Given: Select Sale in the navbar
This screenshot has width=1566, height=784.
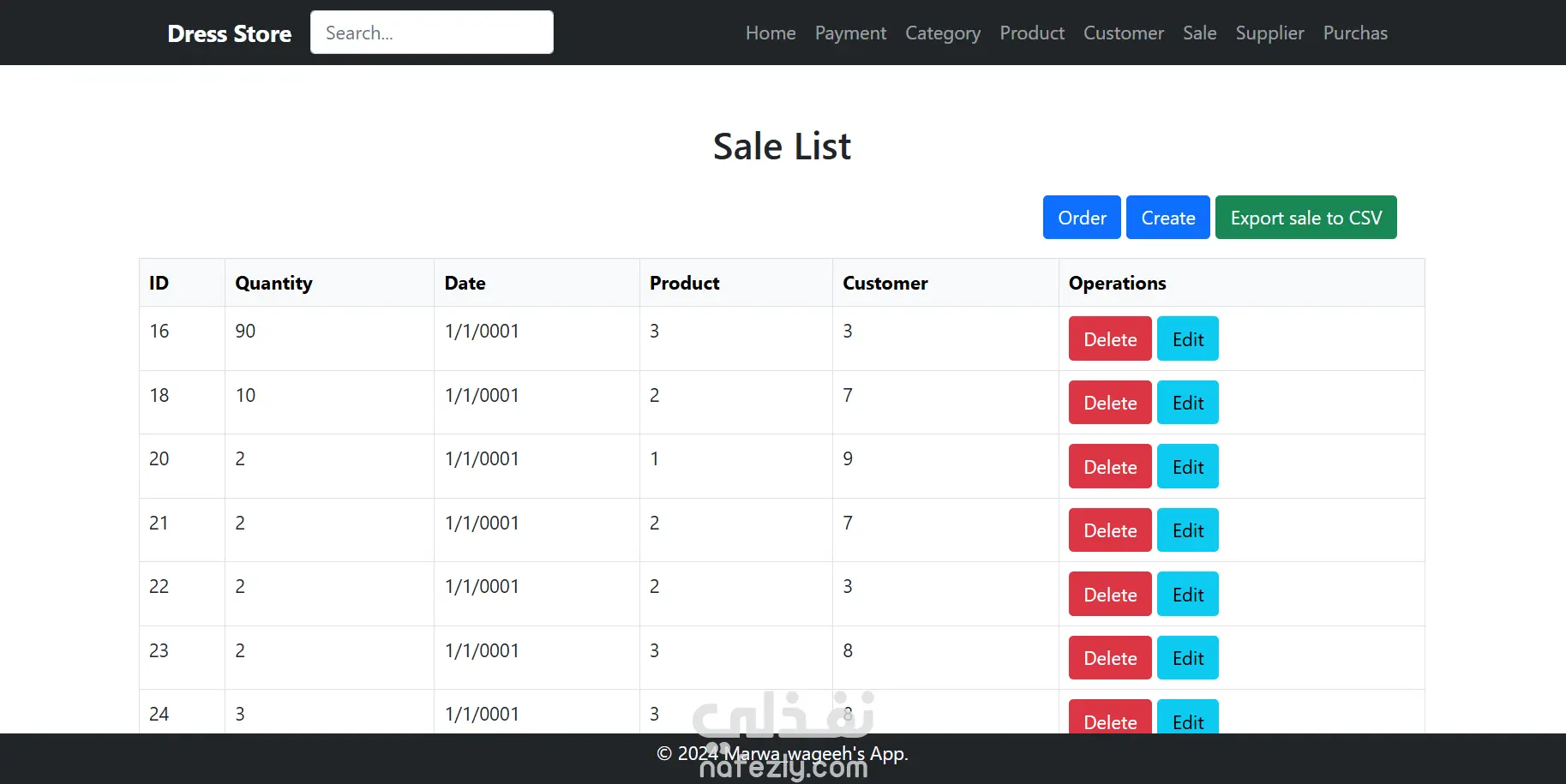Looking at the screenshot, I should (1199, 33).
